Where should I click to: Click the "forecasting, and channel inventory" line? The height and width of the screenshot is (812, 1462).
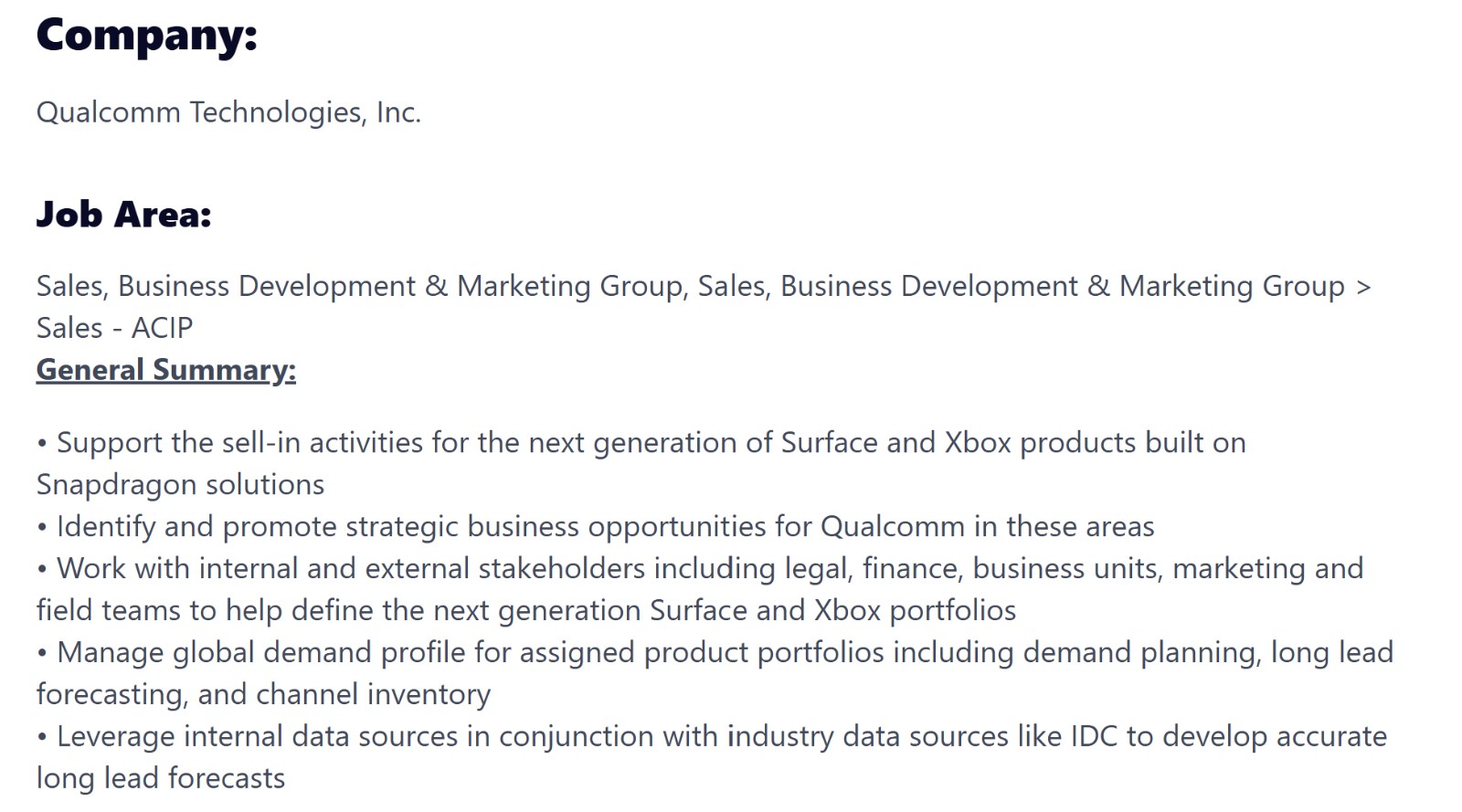click(263, 695)
